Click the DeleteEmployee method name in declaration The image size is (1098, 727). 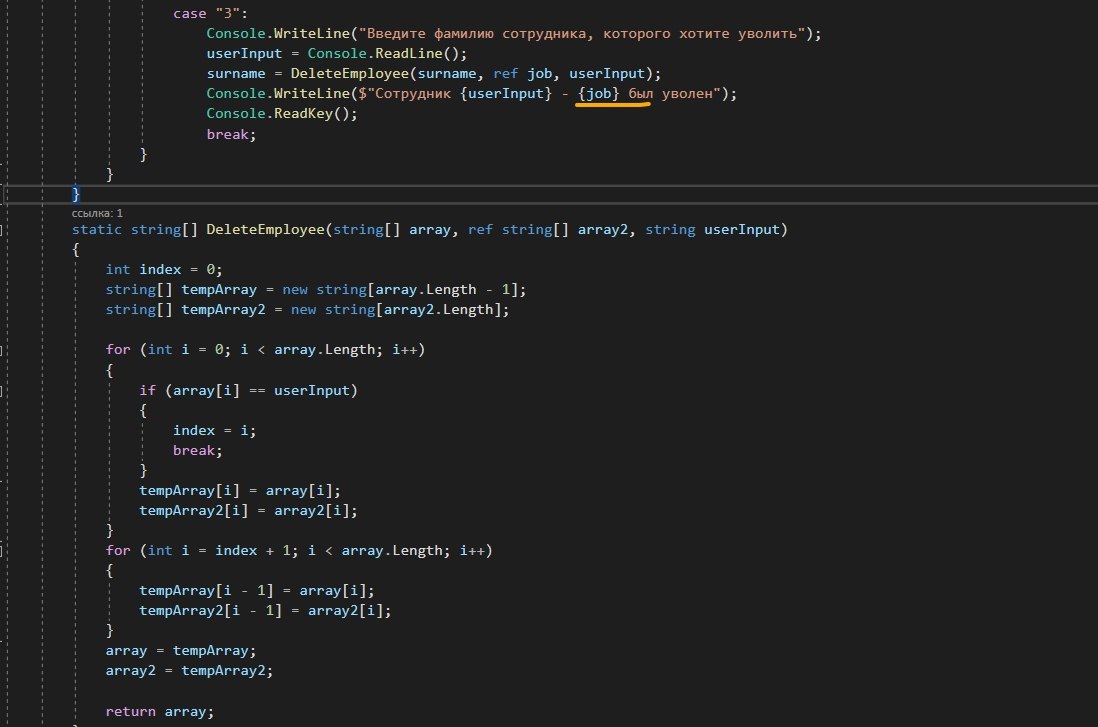point(265,230)
